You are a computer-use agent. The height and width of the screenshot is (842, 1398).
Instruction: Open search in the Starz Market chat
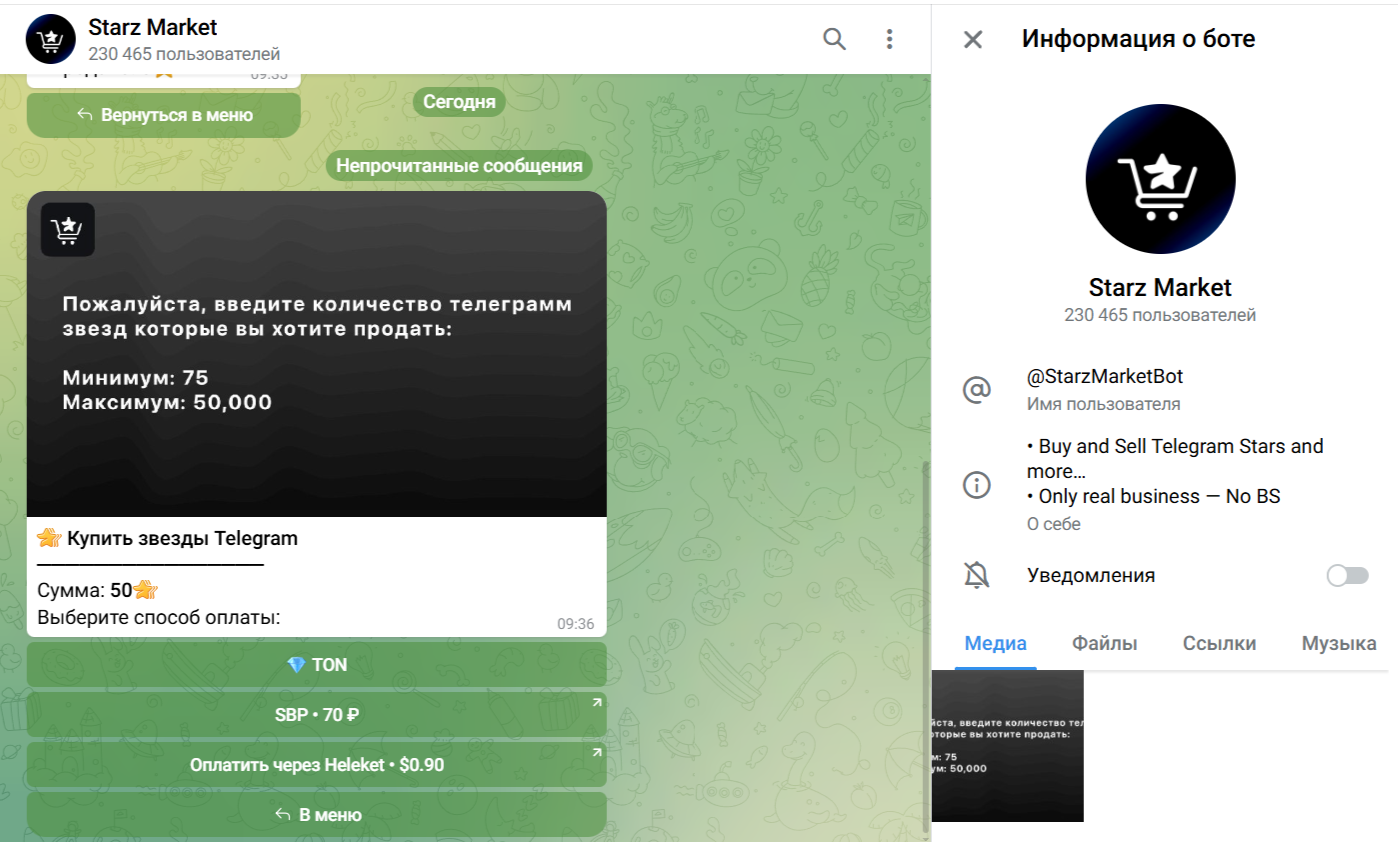pos(834,39)
